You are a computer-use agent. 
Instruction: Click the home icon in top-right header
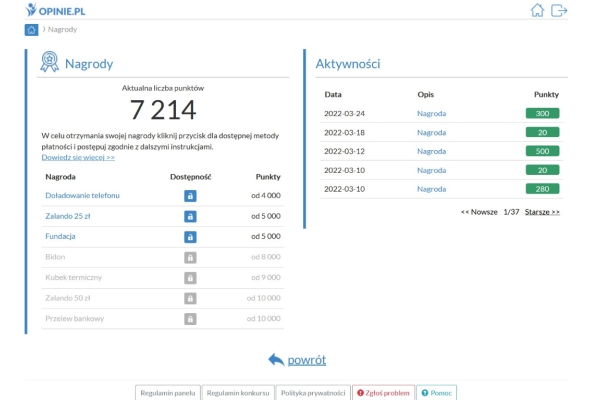[x=538, y=11]
